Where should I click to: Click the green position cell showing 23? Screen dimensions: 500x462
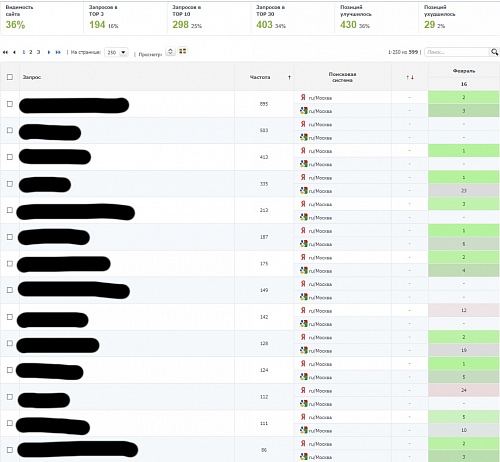[x=464, y=191]
